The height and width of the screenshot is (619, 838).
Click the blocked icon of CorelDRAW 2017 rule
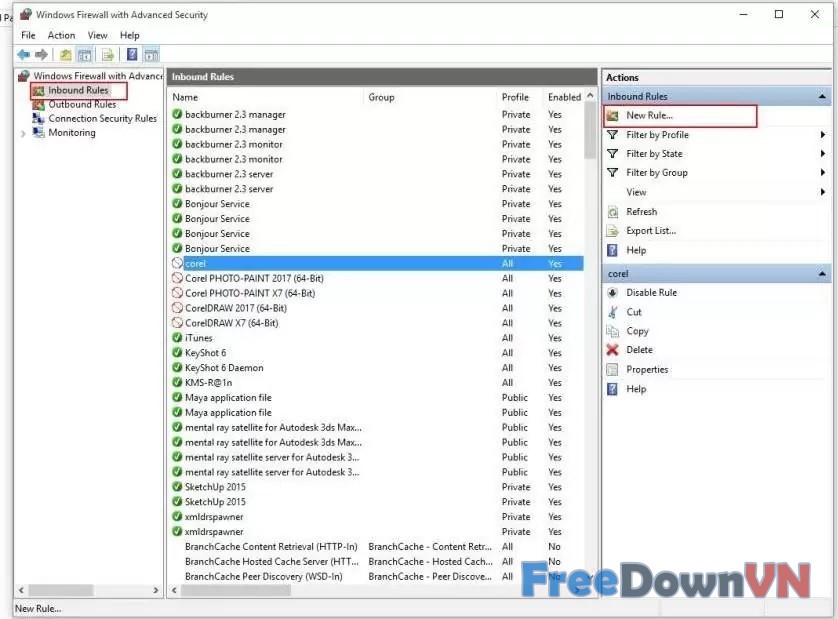[177, 308]
